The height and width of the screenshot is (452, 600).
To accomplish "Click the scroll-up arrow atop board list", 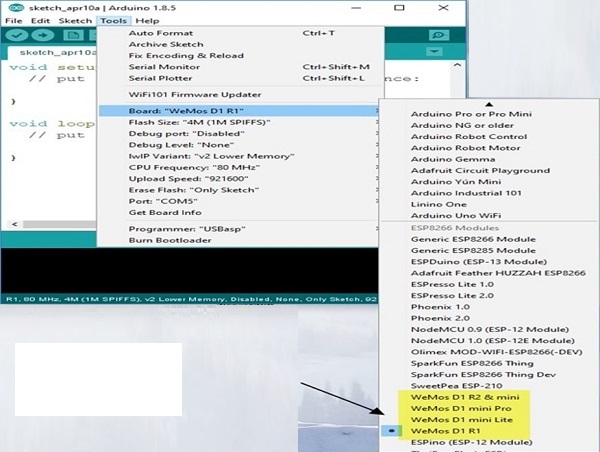I will [x=488, y=103].
